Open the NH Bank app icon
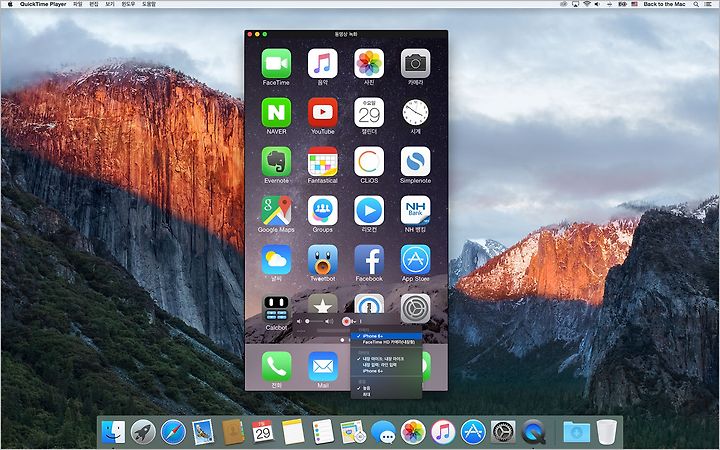 (x=415, y=210)
